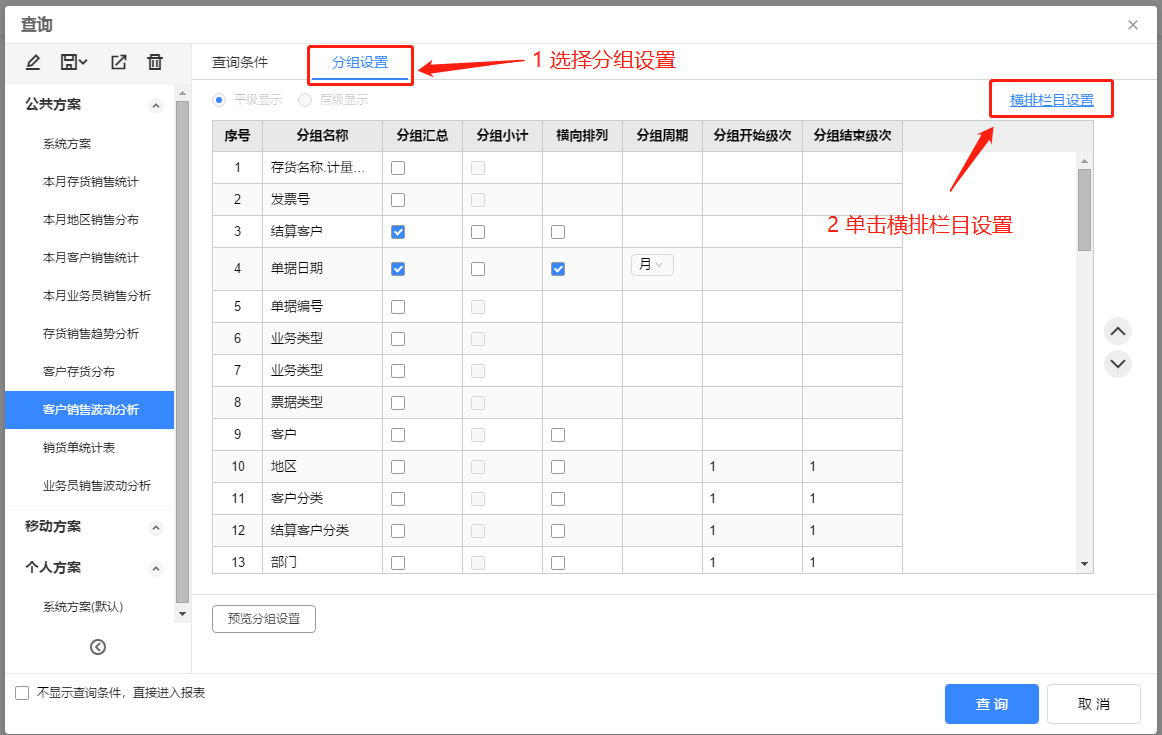Uncheck 分组汇总 for 结算客户 row
This screenshot has width=1162, height=735.
click(398, 231)
